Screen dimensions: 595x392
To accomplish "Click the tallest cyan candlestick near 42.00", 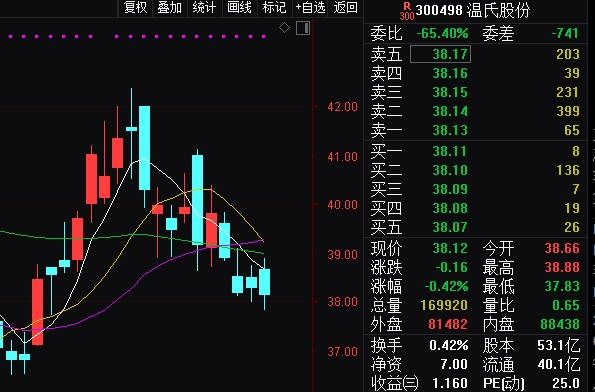I will tap(144, 148).
